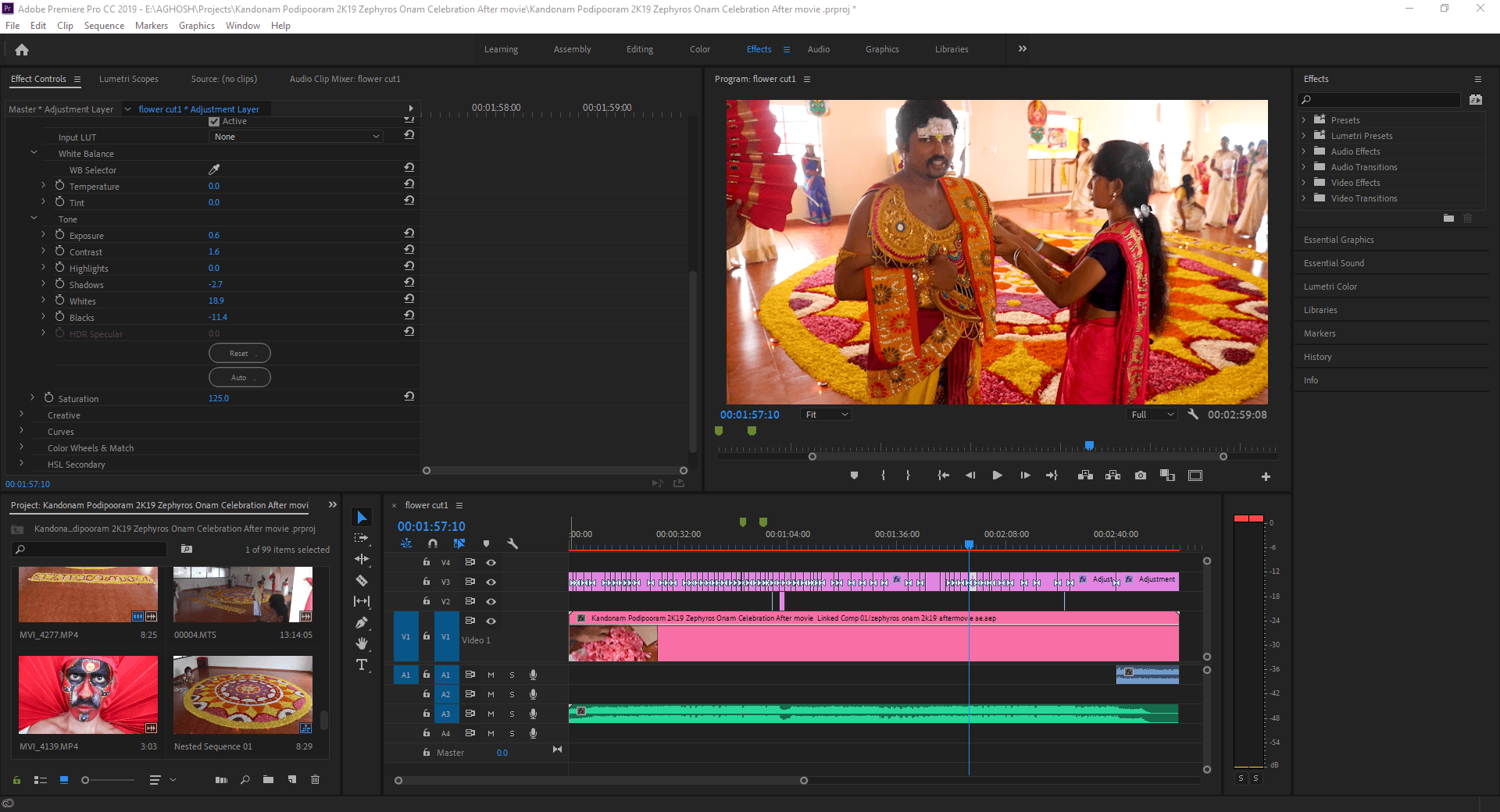This screenshot has height=812, width=1500.
Task: Select the MVI_4139.MP4 clip thumbnail
Action: coord(87,694)
